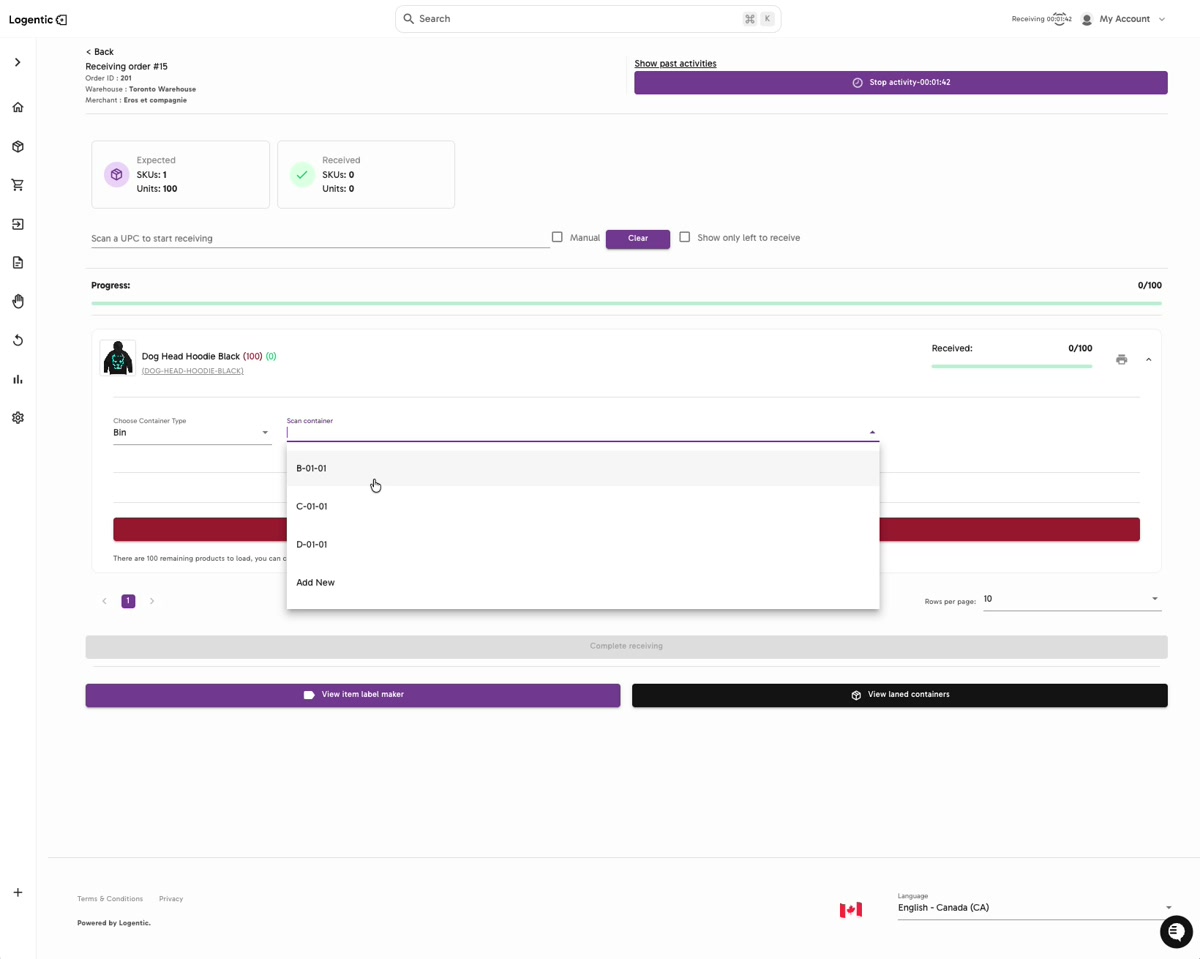Click the overall progress bar
The image size is (1200, 959).
626,303
